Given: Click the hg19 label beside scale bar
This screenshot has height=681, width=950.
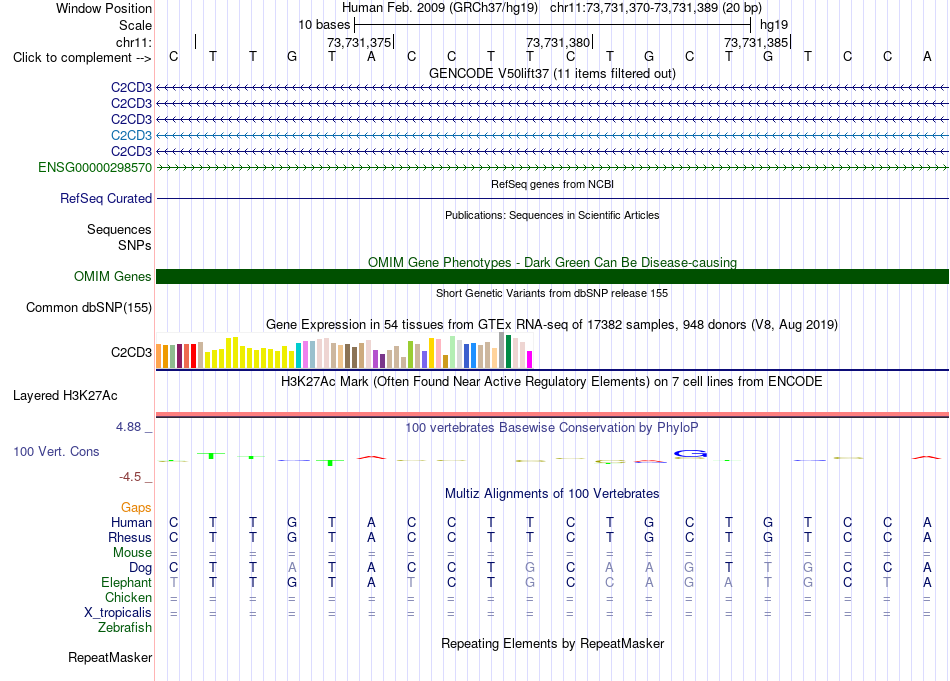Looking at the screenshot, I should pos(774,25).
